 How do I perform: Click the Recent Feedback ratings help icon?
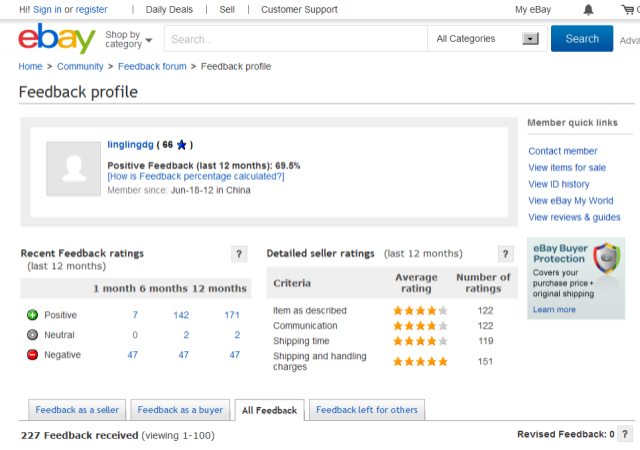[239, 254]
